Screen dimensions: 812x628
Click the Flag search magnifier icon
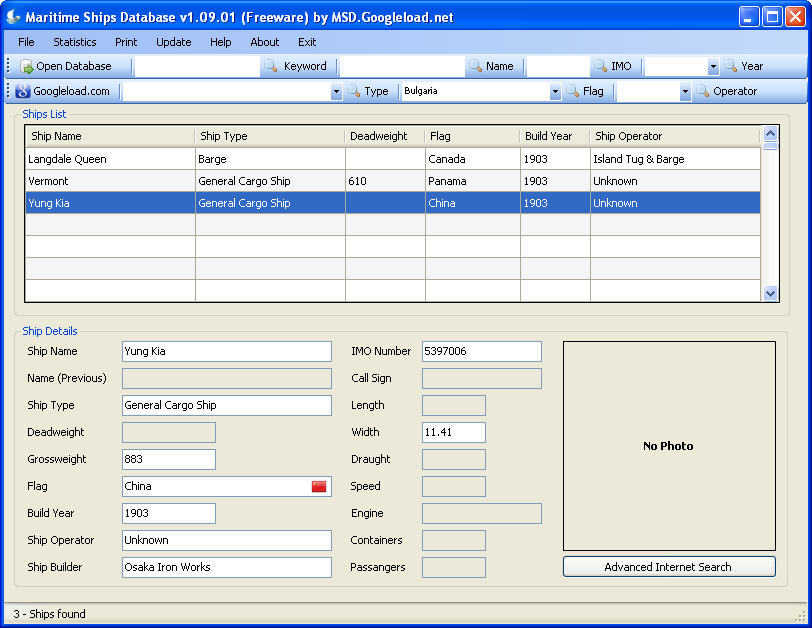[572, 91]
